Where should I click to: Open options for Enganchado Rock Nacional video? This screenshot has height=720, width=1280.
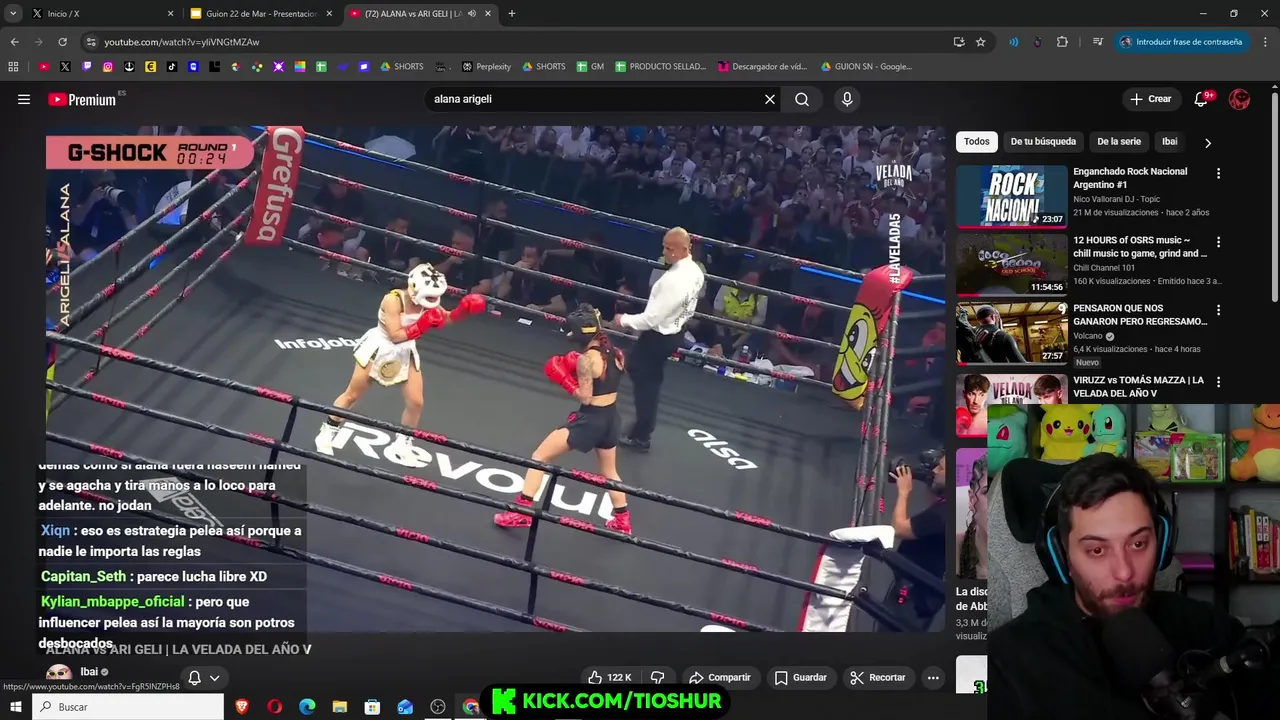coord(1218,173)
